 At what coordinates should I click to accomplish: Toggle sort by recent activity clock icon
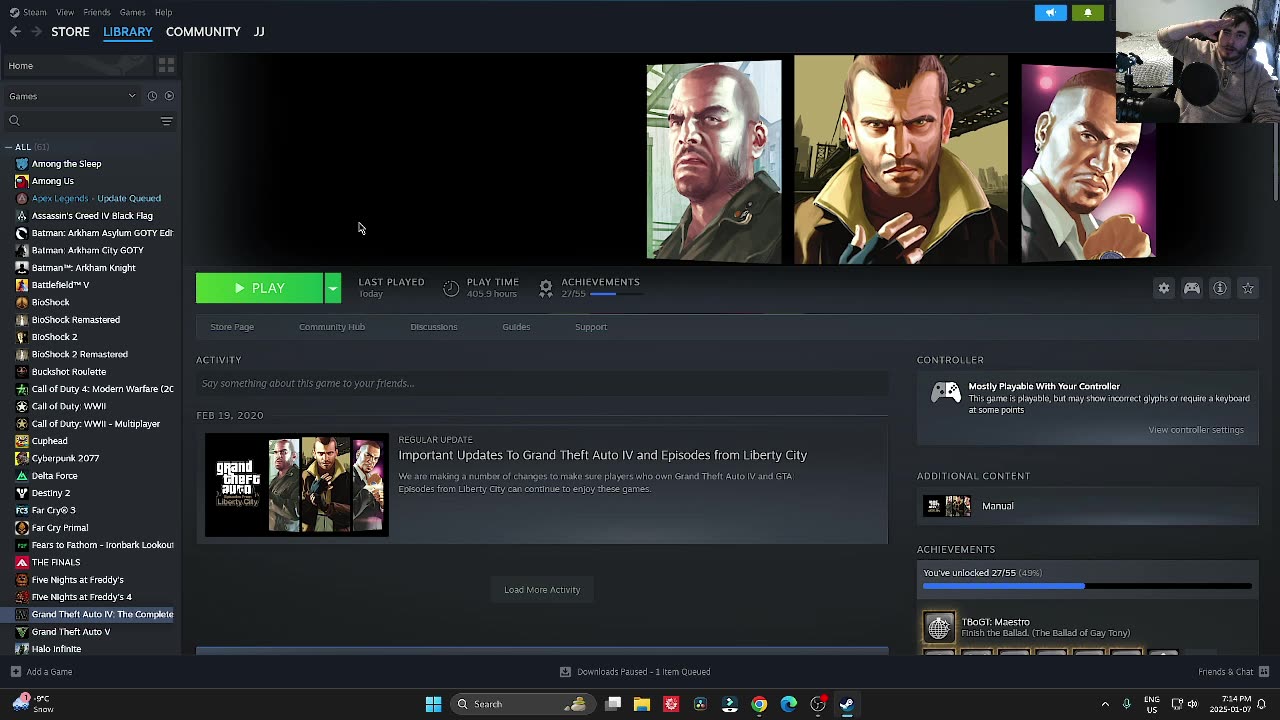click(152, 96)
